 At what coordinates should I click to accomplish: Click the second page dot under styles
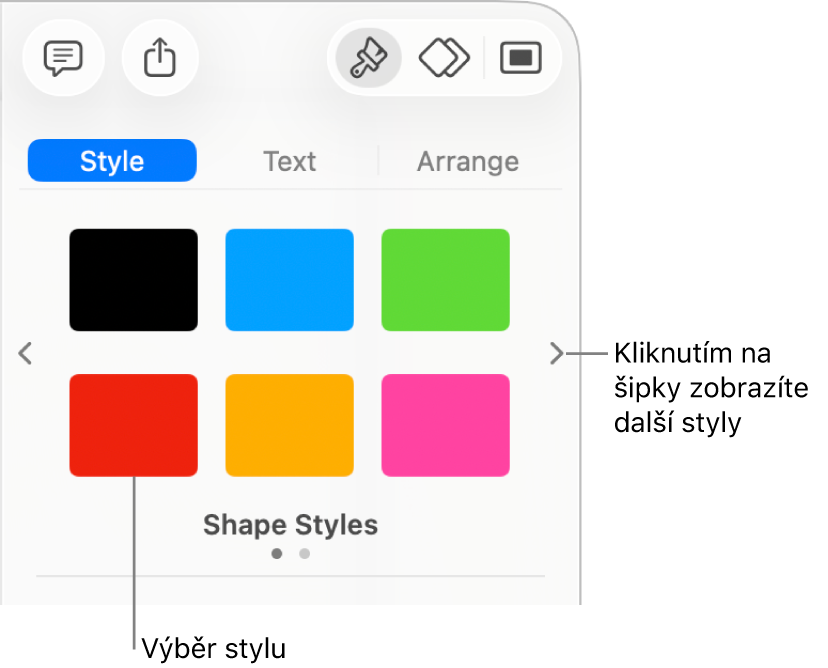[304, 552]
